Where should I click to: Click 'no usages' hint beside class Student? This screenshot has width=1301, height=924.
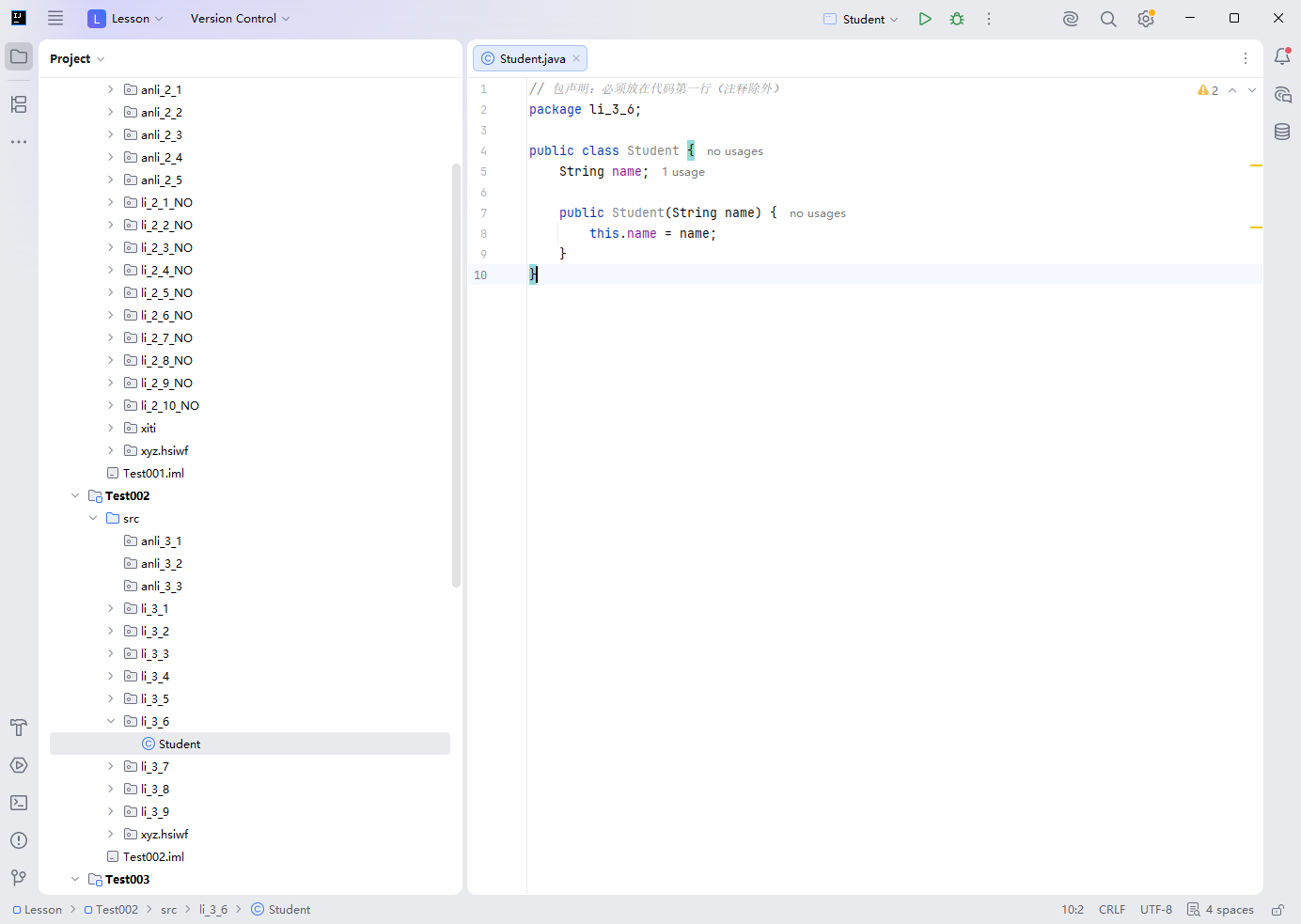735,151
